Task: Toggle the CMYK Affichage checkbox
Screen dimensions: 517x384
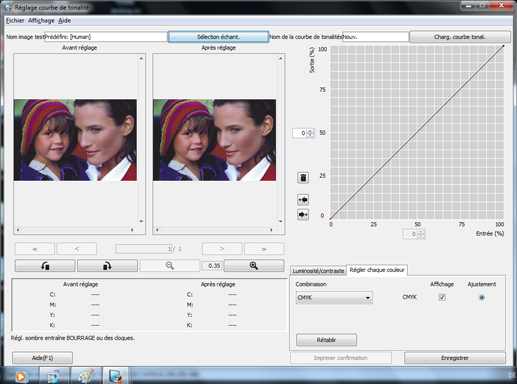Action: [442, 297]
